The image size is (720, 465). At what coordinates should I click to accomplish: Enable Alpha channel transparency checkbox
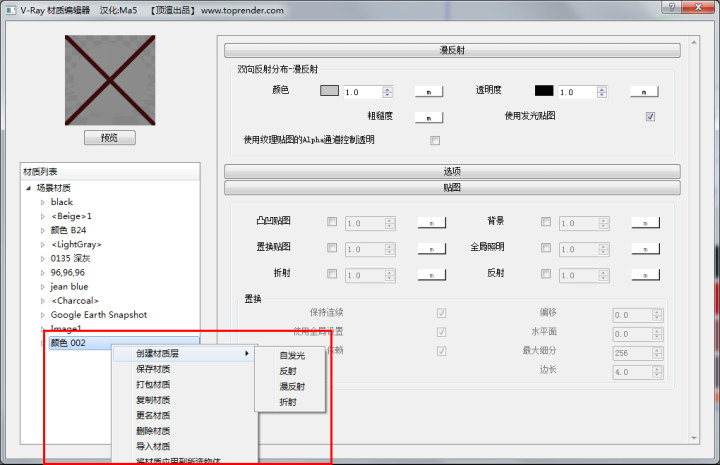tap(435, 140)
